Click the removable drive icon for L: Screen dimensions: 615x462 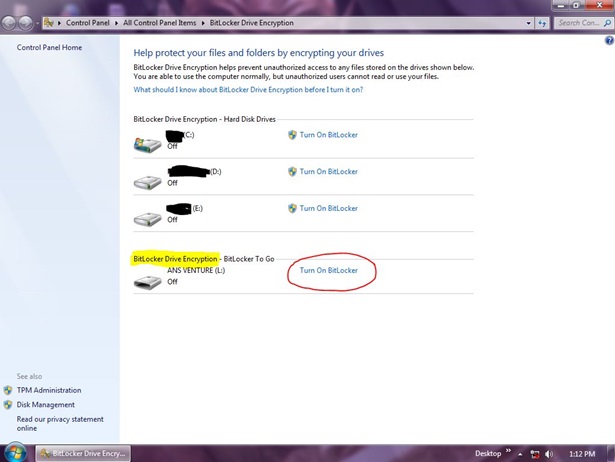147,282
